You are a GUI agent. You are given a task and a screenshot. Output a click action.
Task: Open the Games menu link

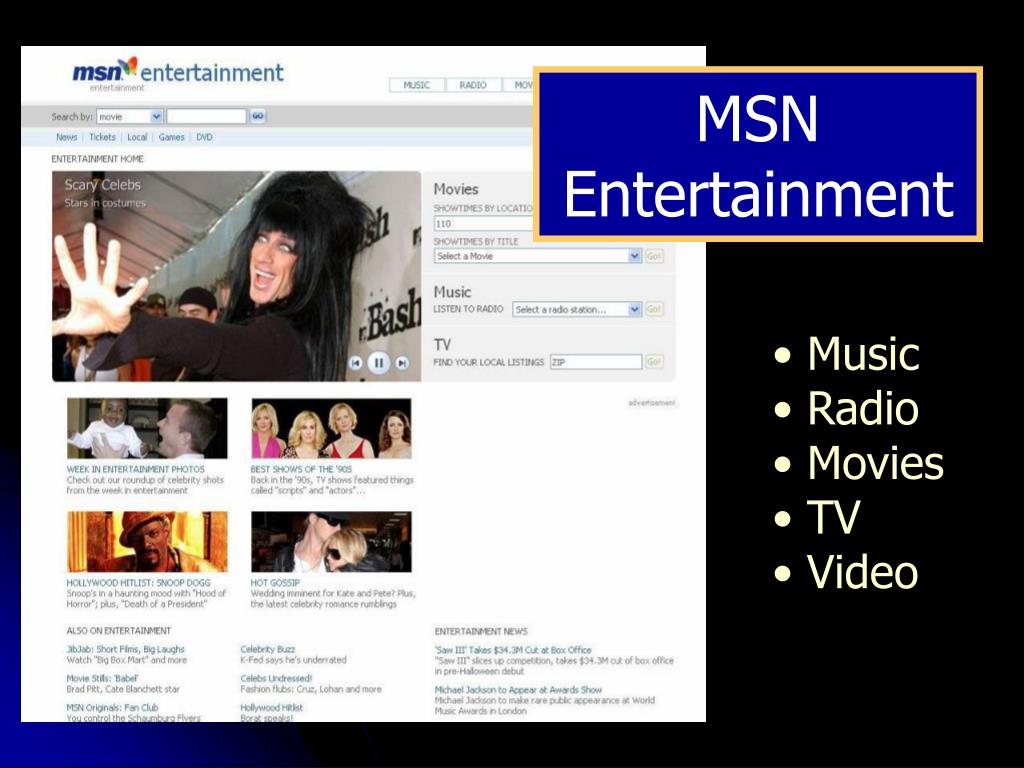pos(172,137)
